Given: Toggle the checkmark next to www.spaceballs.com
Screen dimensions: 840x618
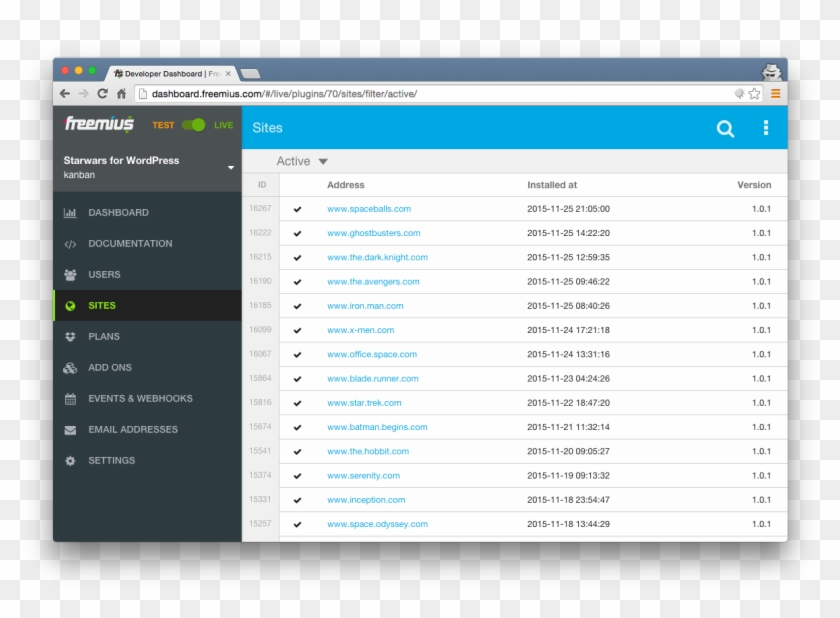Looking at the screenshot, I should [297, 209].
